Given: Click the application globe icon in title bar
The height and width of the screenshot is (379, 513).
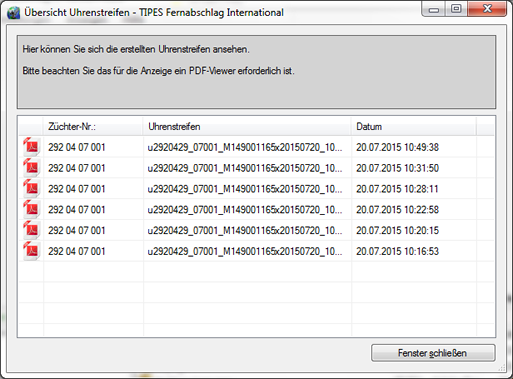Looking at the screenshot, I should (13, 13).
